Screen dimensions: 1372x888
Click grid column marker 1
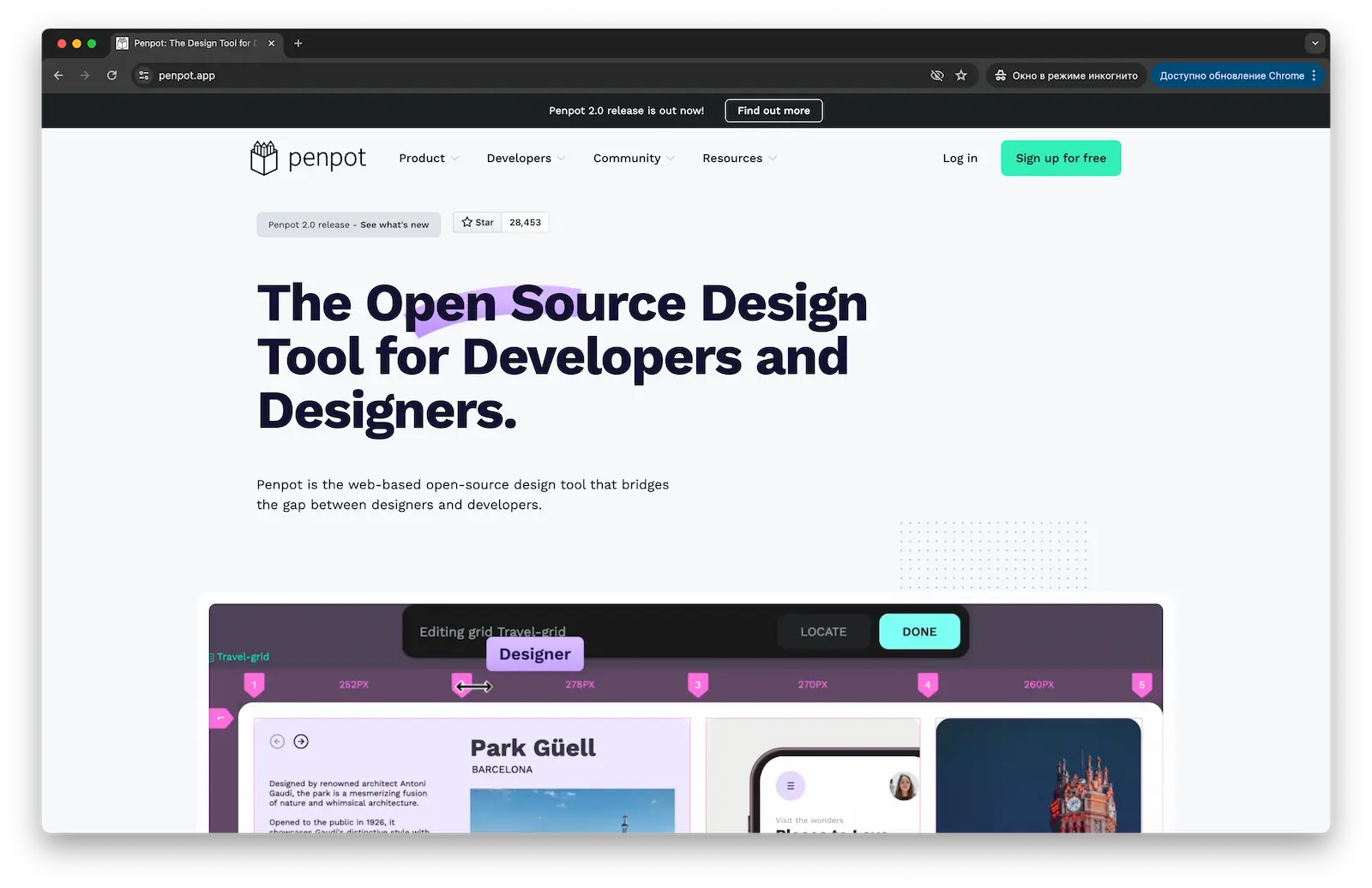(x=255, y=685)
